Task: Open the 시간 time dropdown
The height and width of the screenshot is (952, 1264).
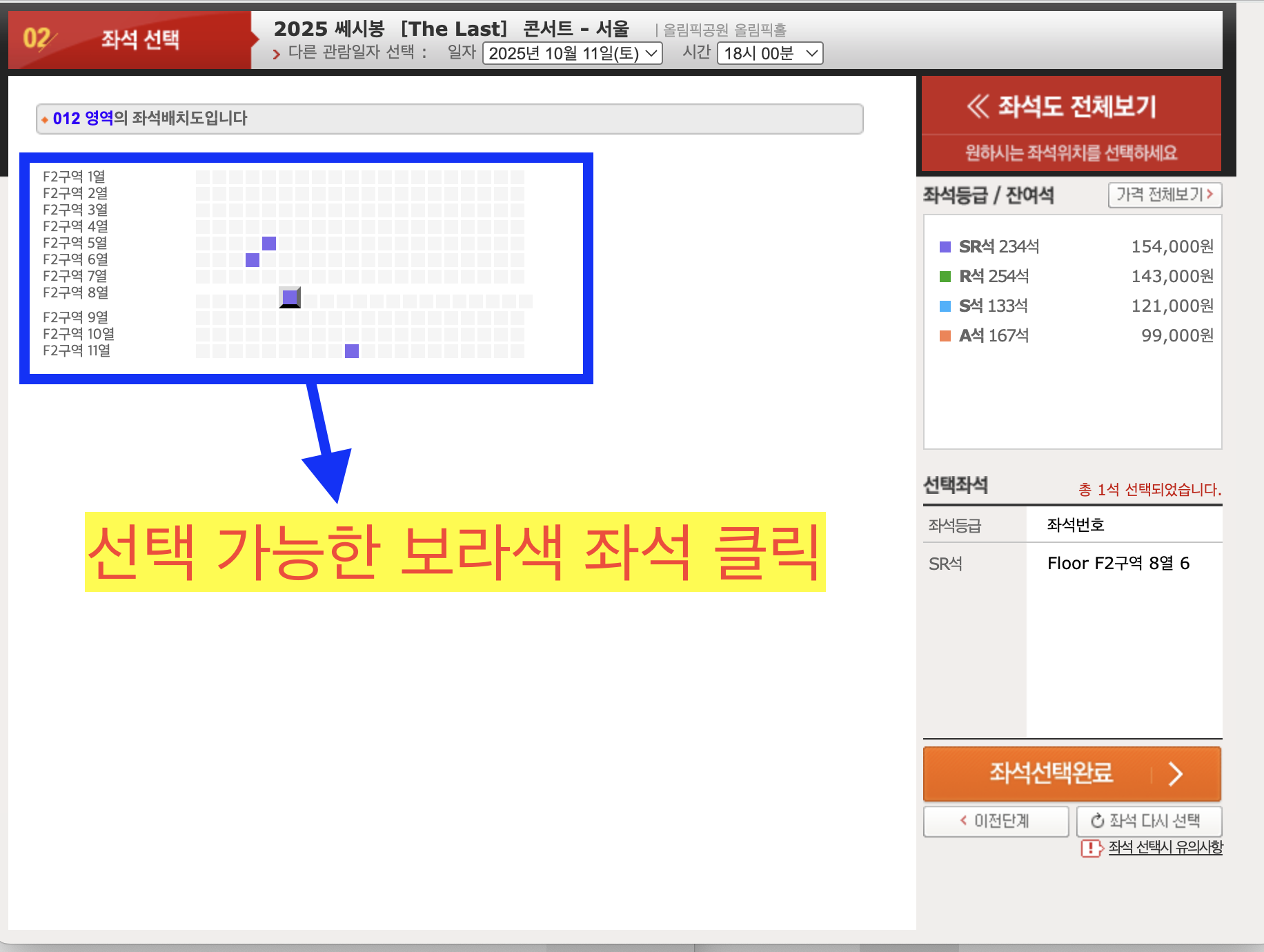Action: [770, 53]
